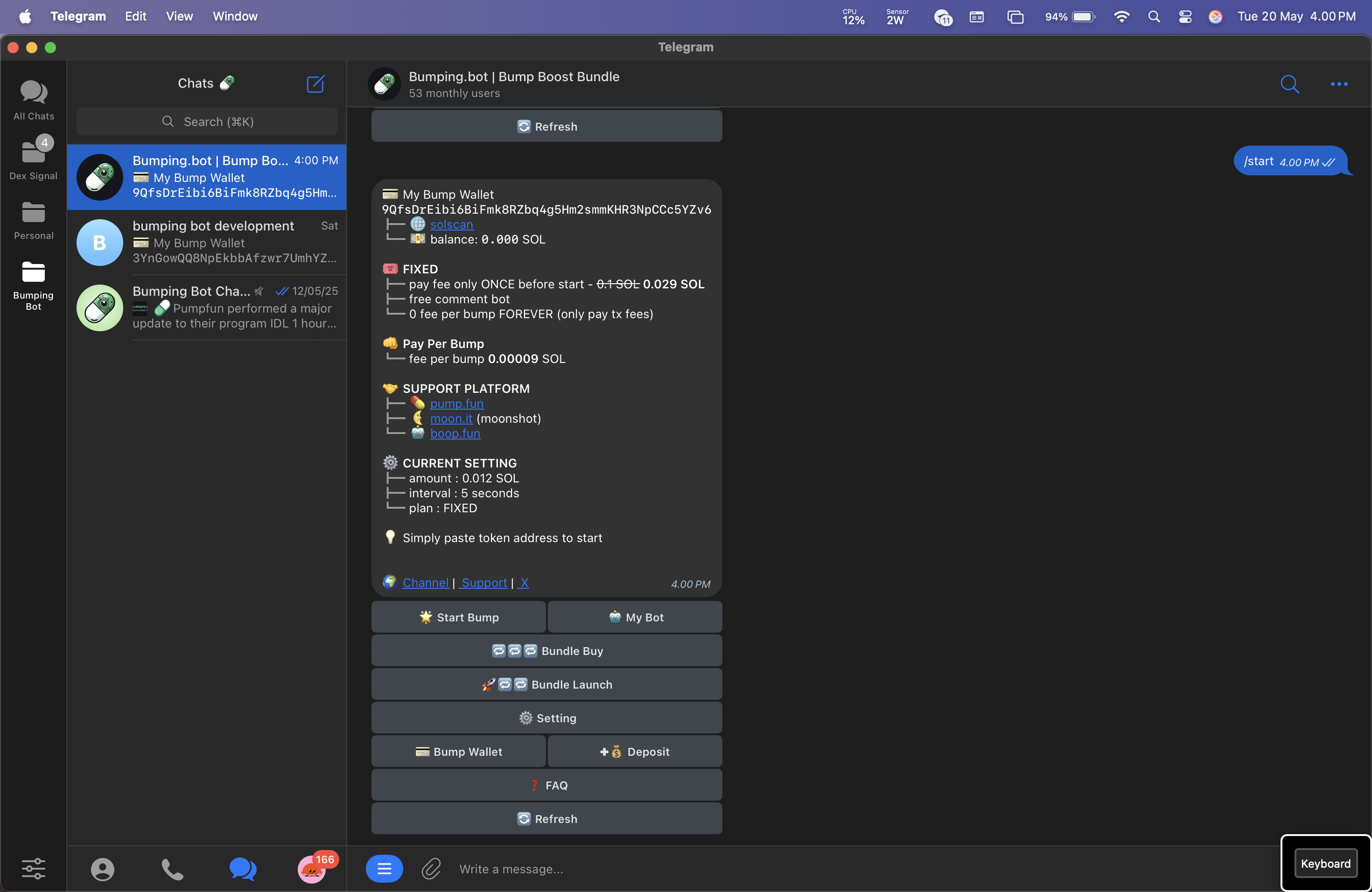This screenshot has width=1372, height=892.
Task: Switch to the Chats tab icon
Action: click(x=243, y=869)
